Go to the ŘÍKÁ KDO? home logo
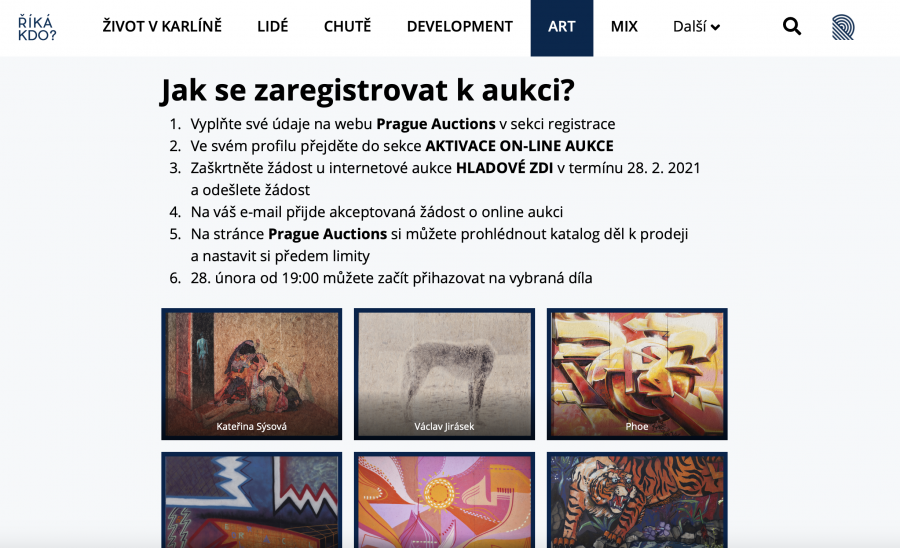The height and width of the screenshot is (548, 900). pyautogui.click(x=37, y=28)
